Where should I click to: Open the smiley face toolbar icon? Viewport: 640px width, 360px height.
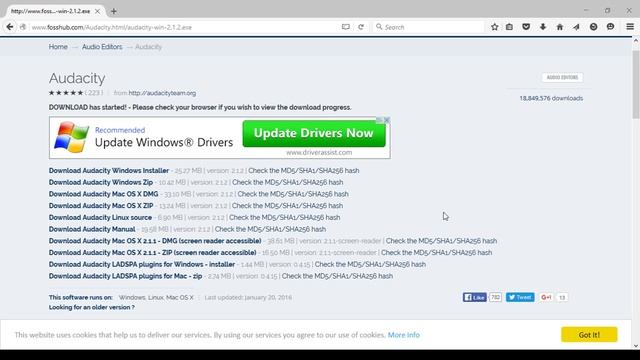(593, 27)
